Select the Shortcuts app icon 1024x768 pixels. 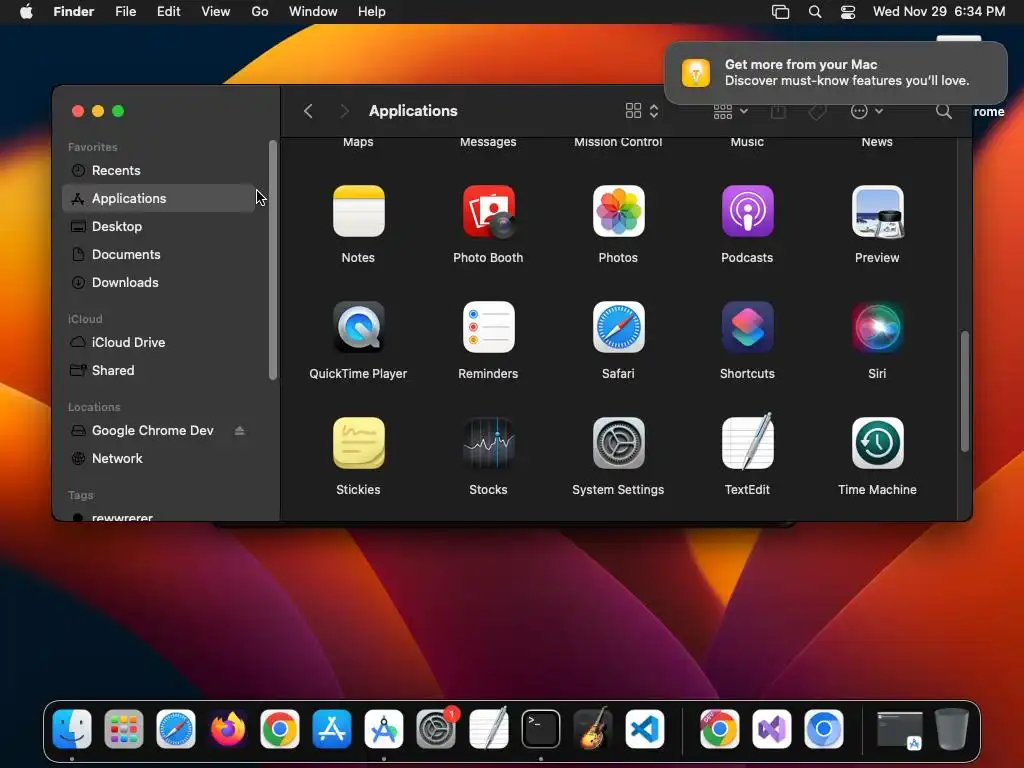748,327
